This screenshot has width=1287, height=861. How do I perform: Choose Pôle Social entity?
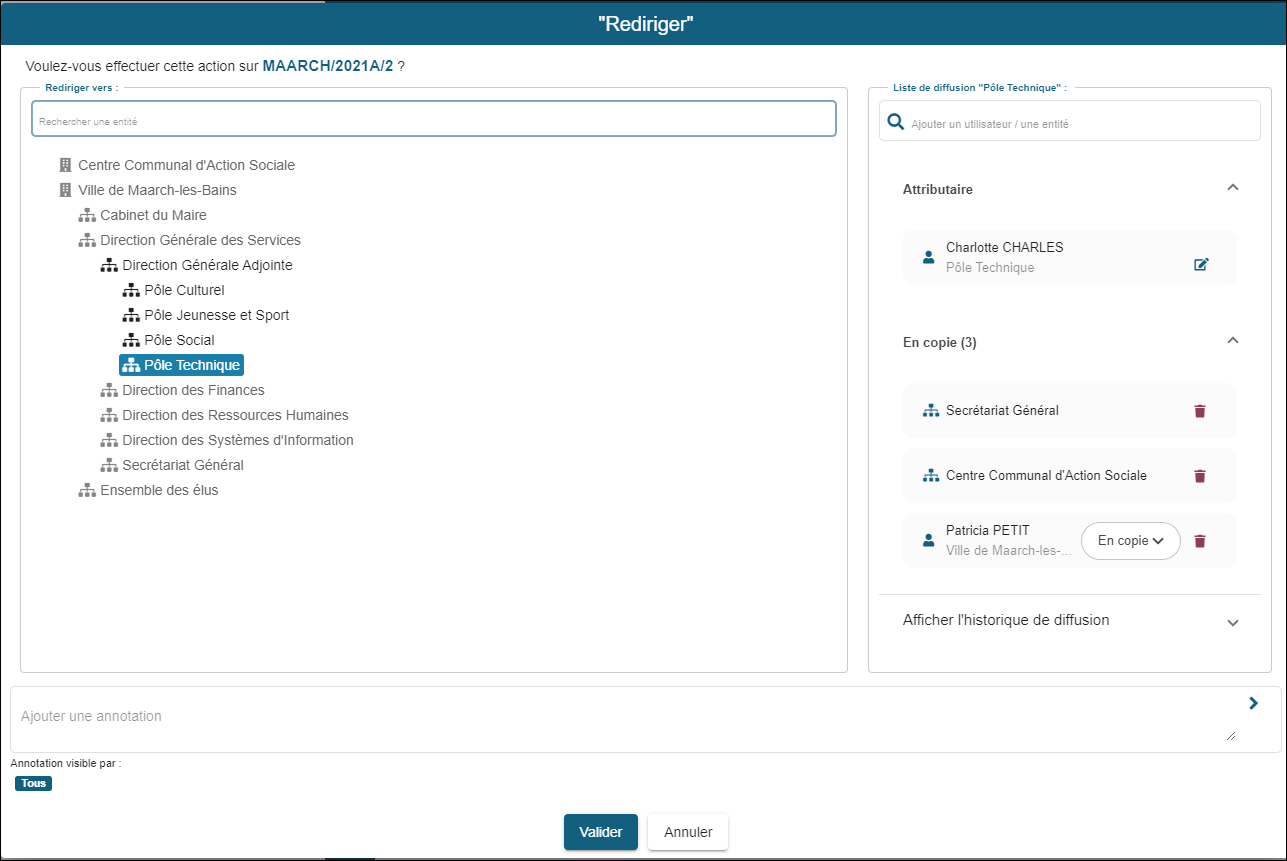pos(180,340)
